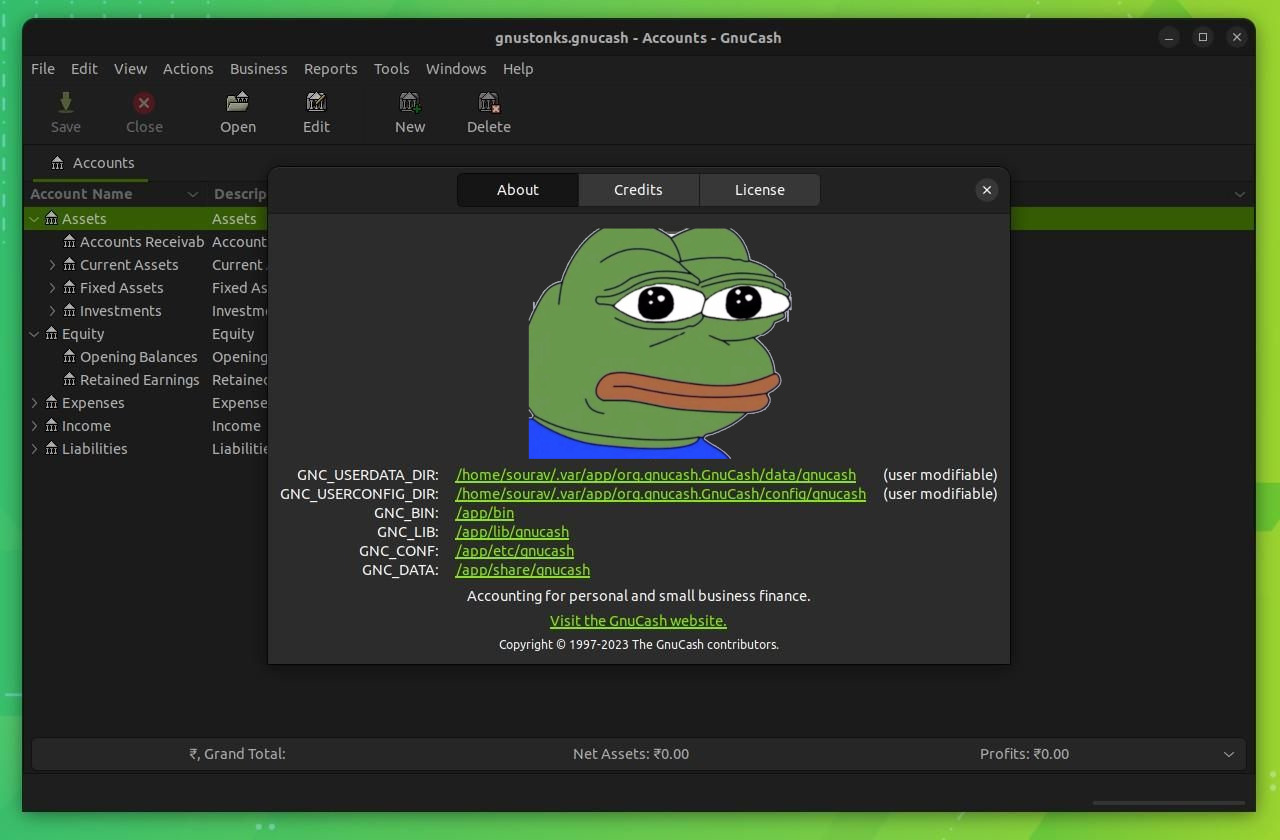The image size is (1280, 840).
Task: Collapse the Assets account tree
Action: pyautogui.click(x=34, y=219)
